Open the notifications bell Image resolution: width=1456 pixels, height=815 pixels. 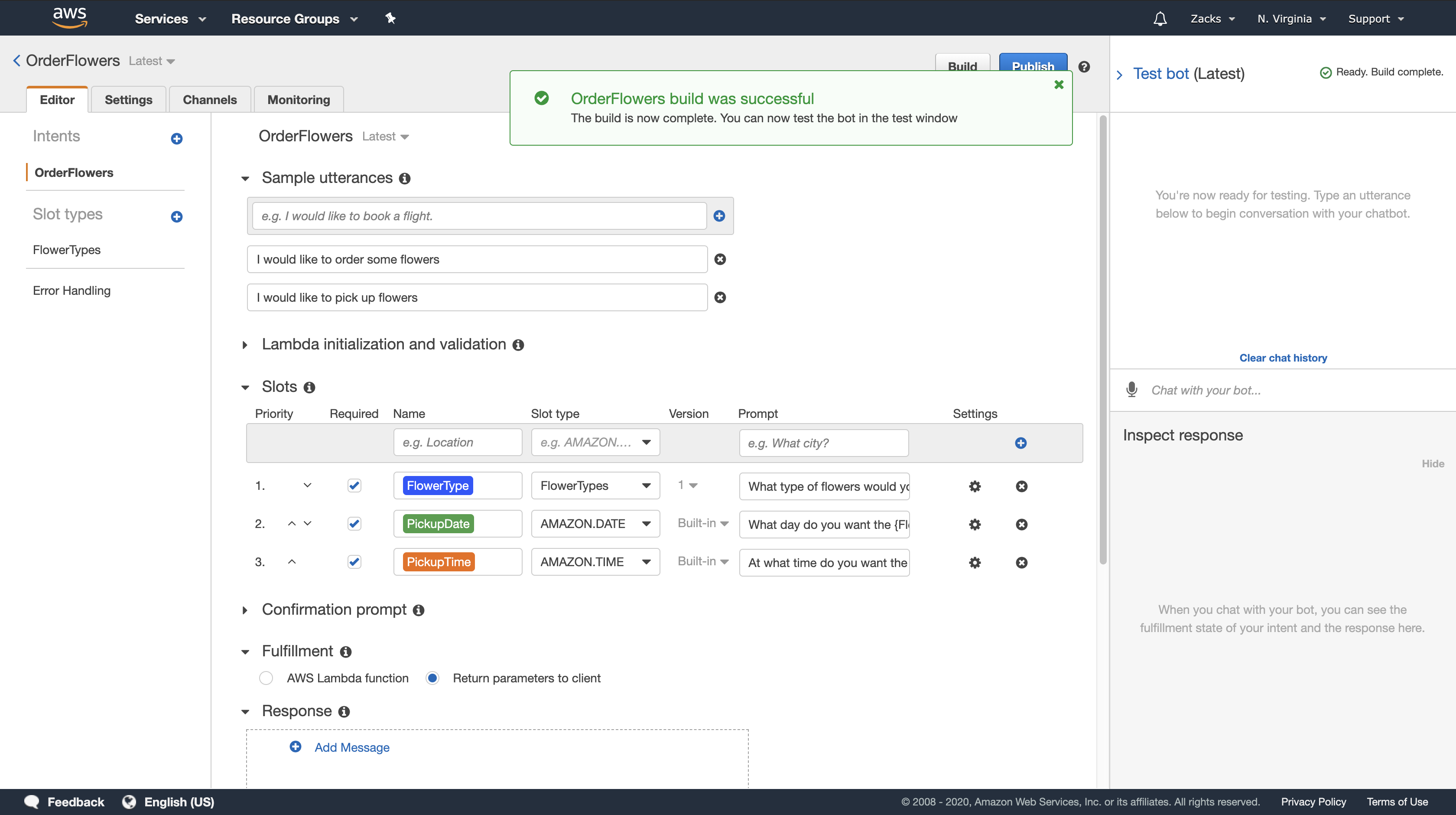[1160, 19]
